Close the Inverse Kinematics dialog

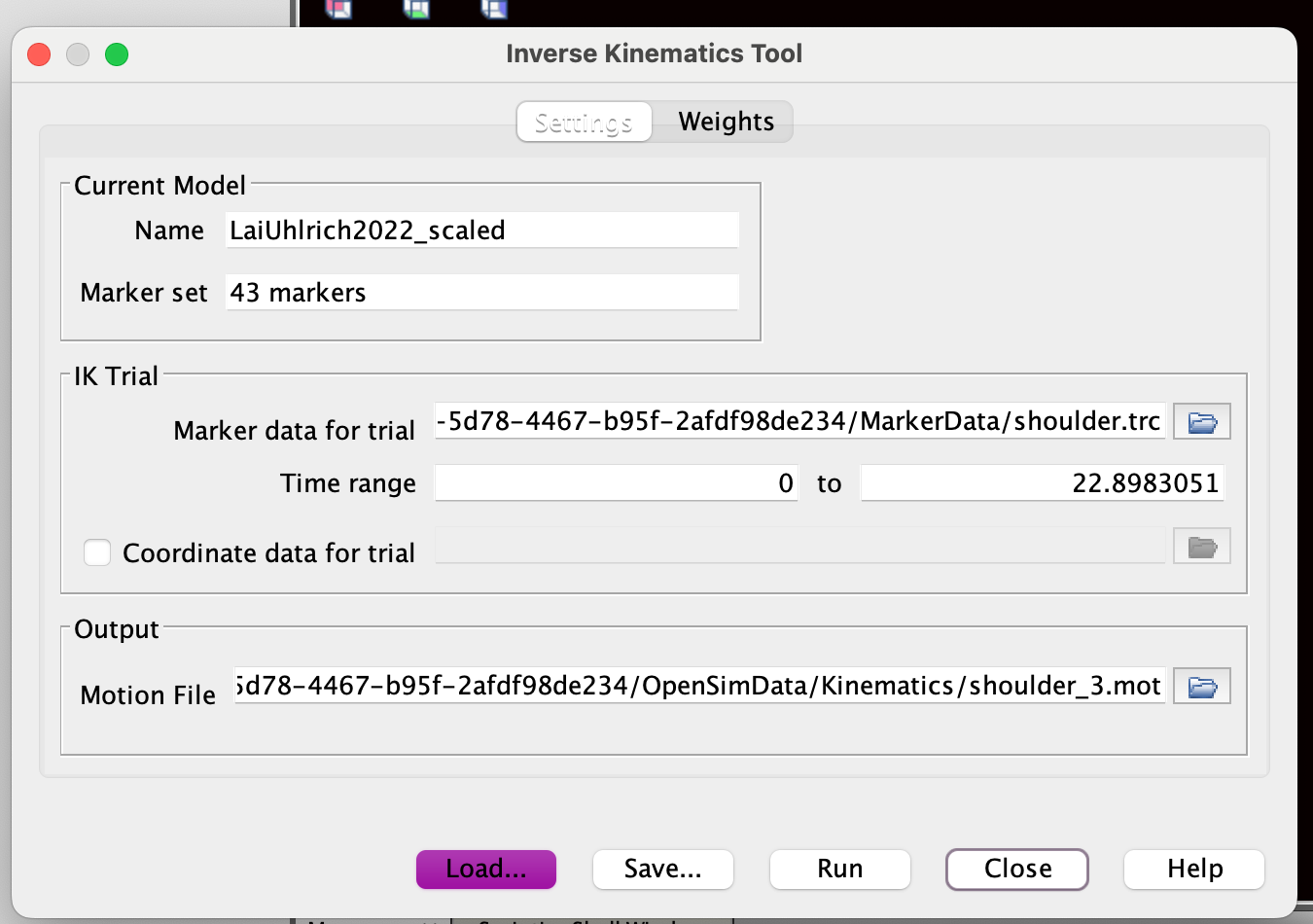(x=1017, y=869)
